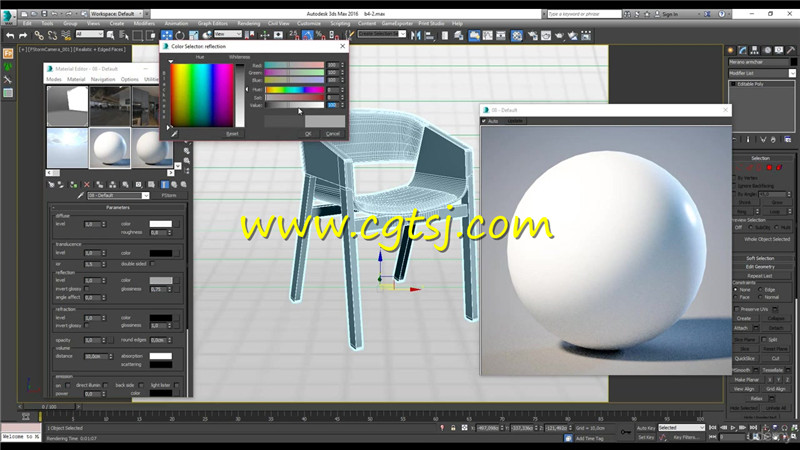Collapse the Edit Geometry rollout
Screen dimensions: 800x450
coord(760,267)
